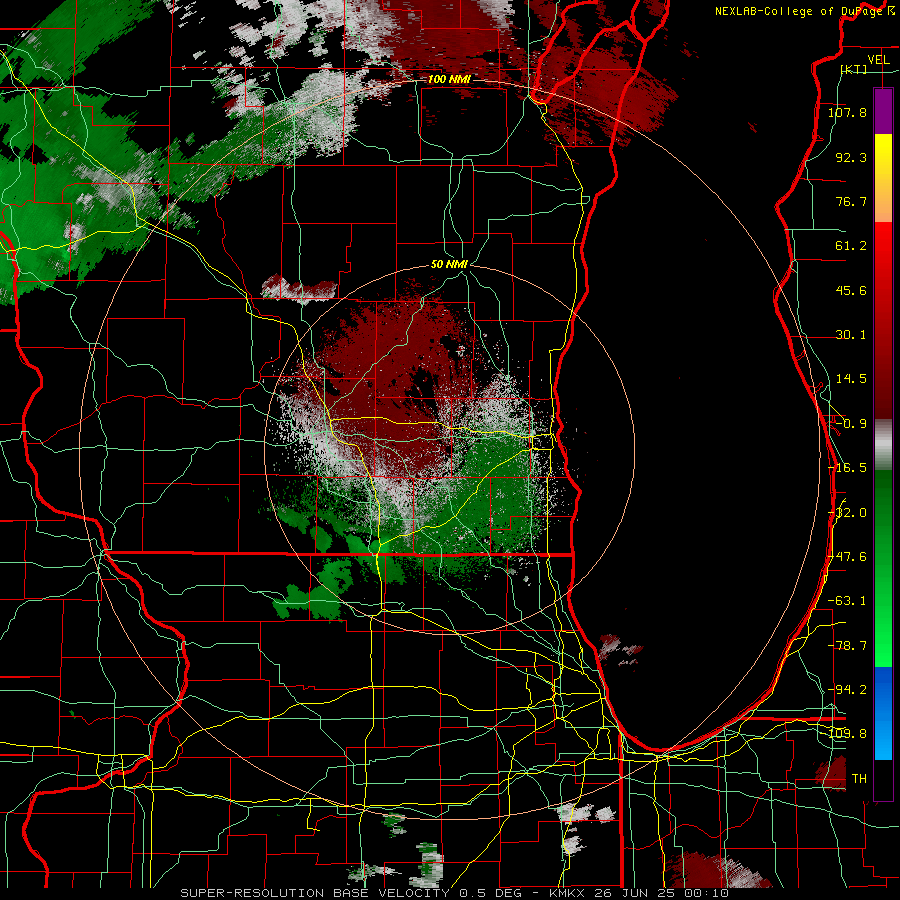Click the 14.5 legend value
This screenshot has width=900, height=900.
[851, 379]
